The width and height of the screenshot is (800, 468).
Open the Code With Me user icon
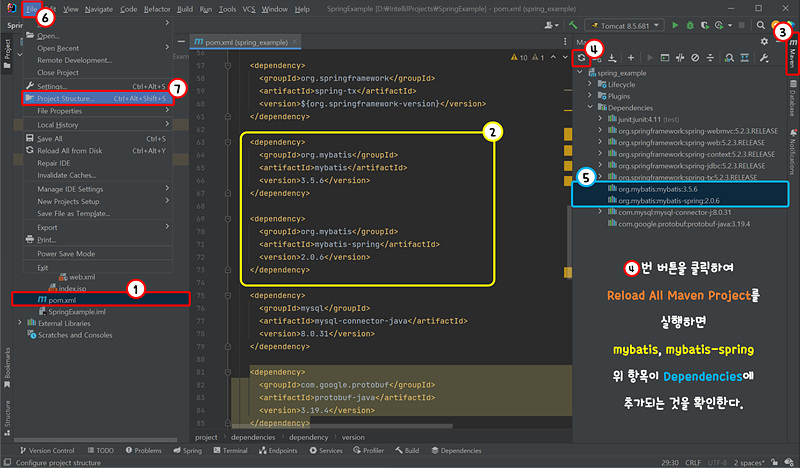tap(551, 25)
